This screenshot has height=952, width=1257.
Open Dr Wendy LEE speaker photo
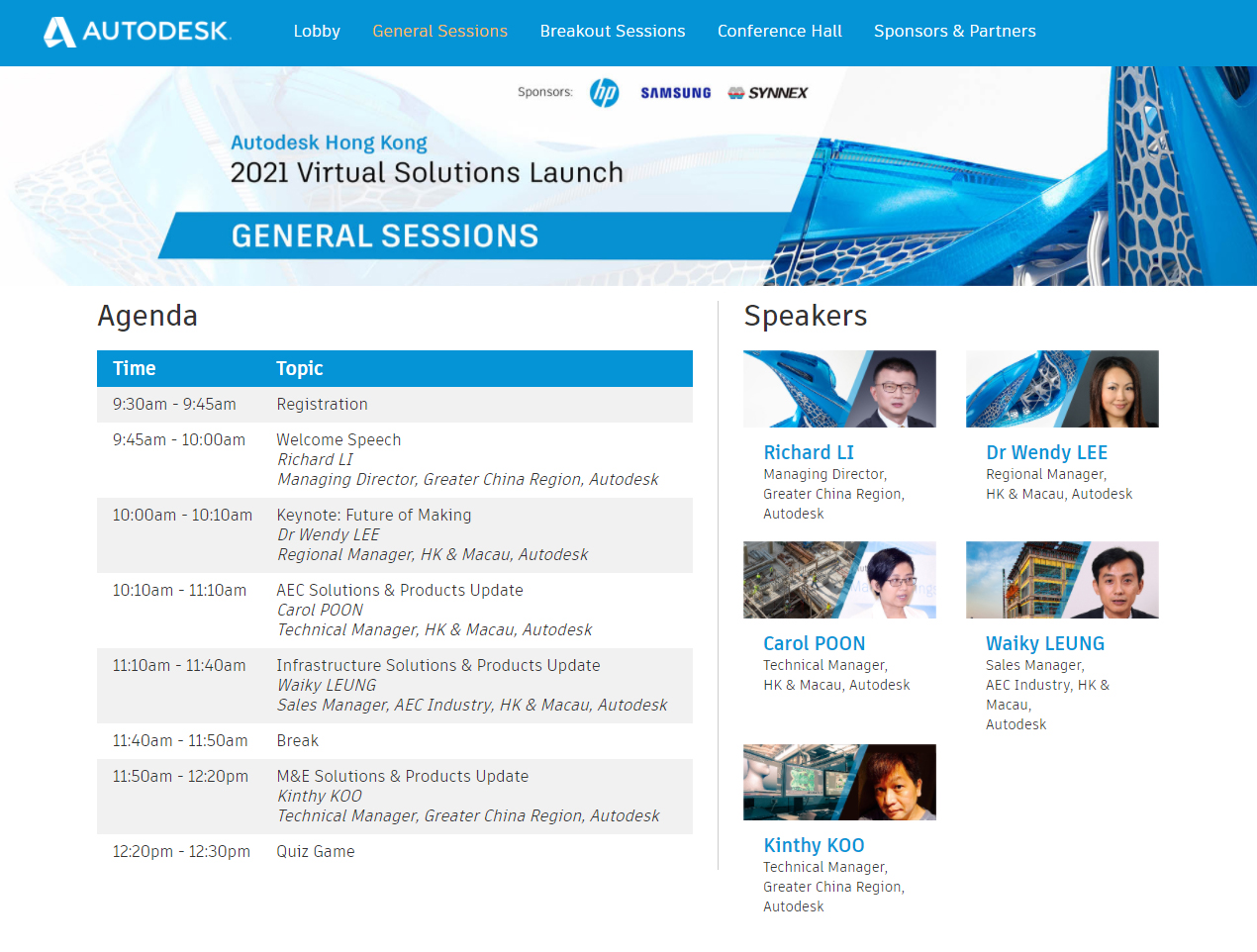click(x=1062, y=389)
